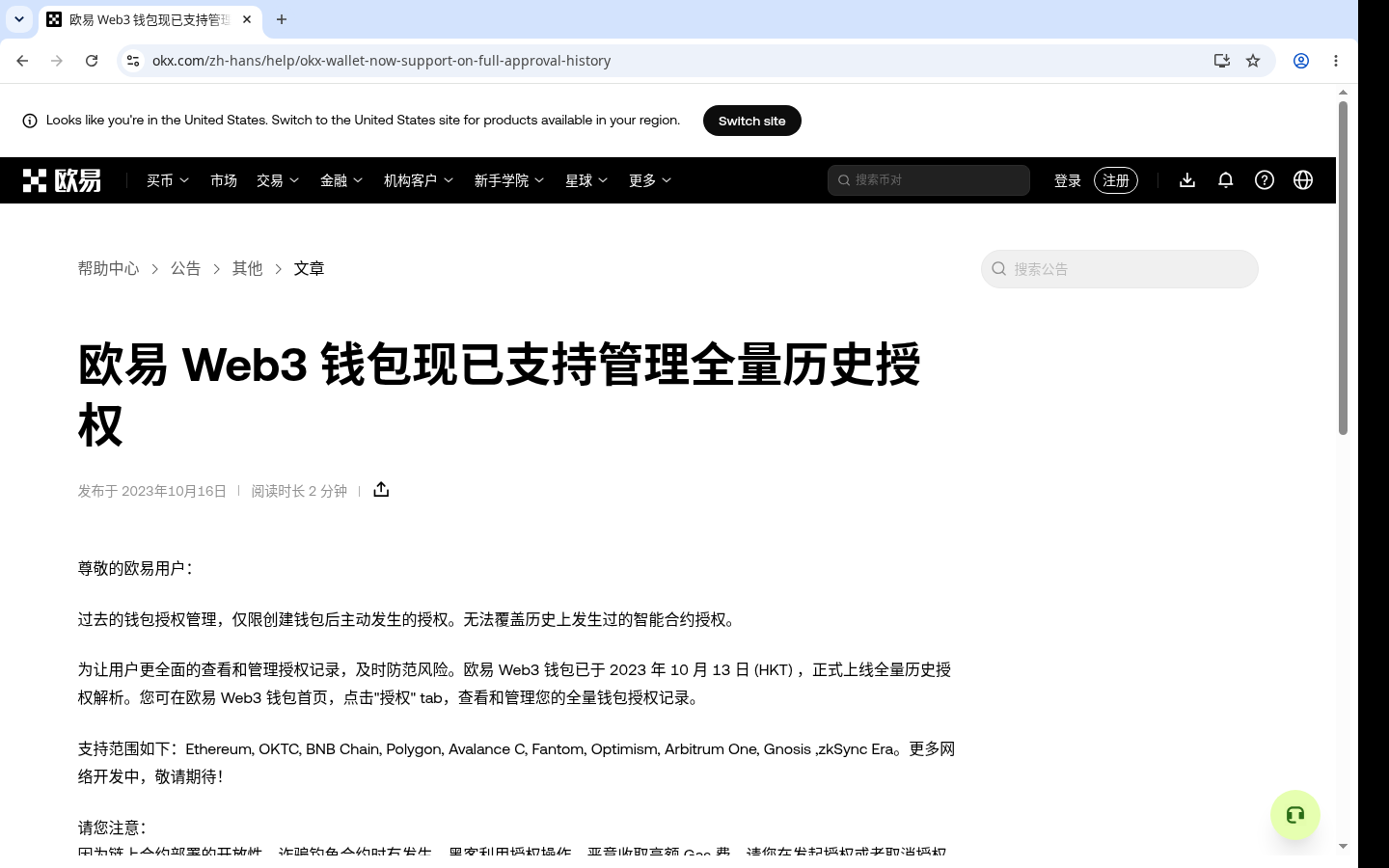Screen dimensions: 1389x868
Task: Click the scrollbar up arrow
Action: coord(1343,93)
